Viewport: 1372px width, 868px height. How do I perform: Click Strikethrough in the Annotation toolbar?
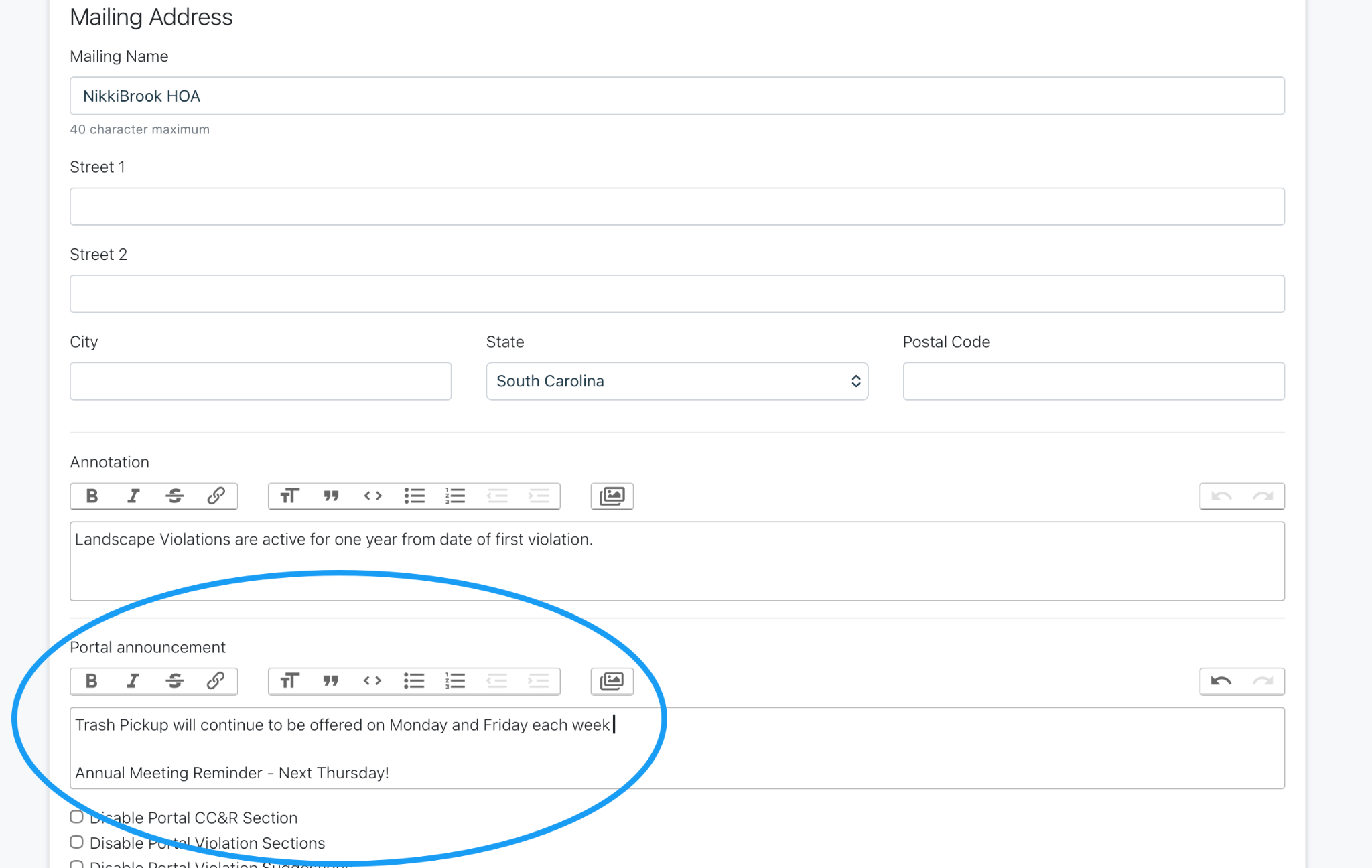(175, 496)
